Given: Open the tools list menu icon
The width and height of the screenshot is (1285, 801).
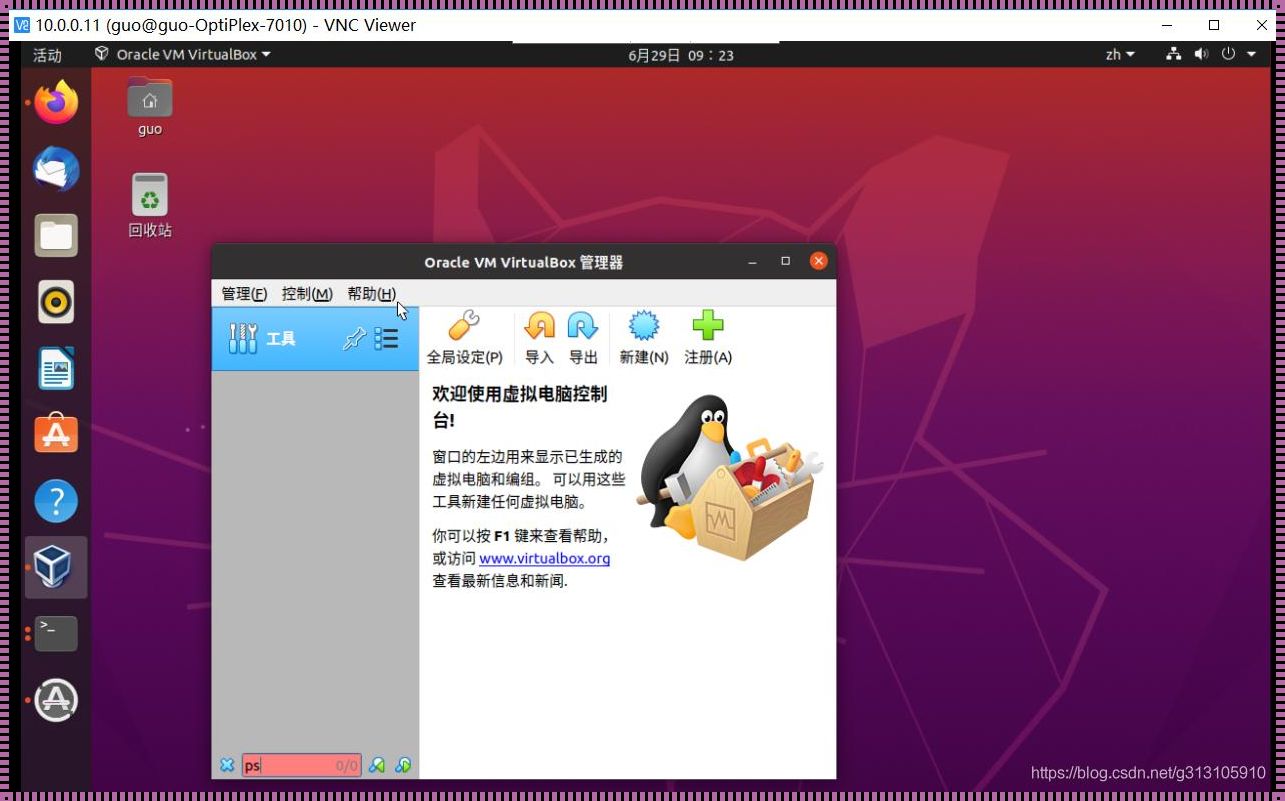Looking at the screenshot, I should coord(386,339).
